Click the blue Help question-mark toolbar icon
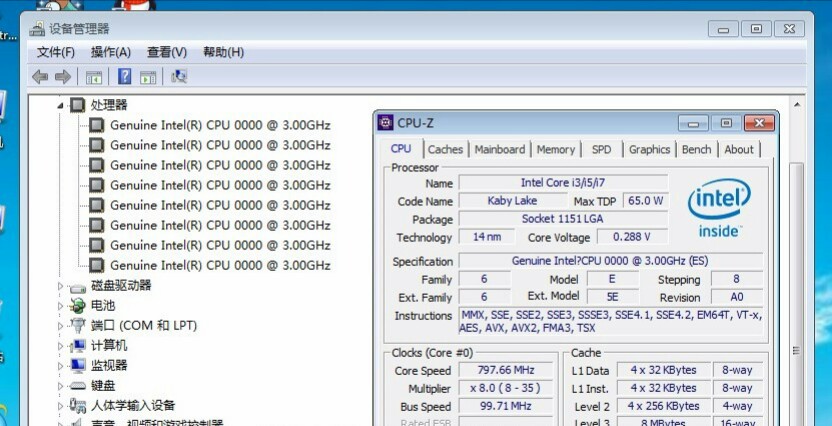Viewport: 832px width, 426px height. click(x=124, y=76)
